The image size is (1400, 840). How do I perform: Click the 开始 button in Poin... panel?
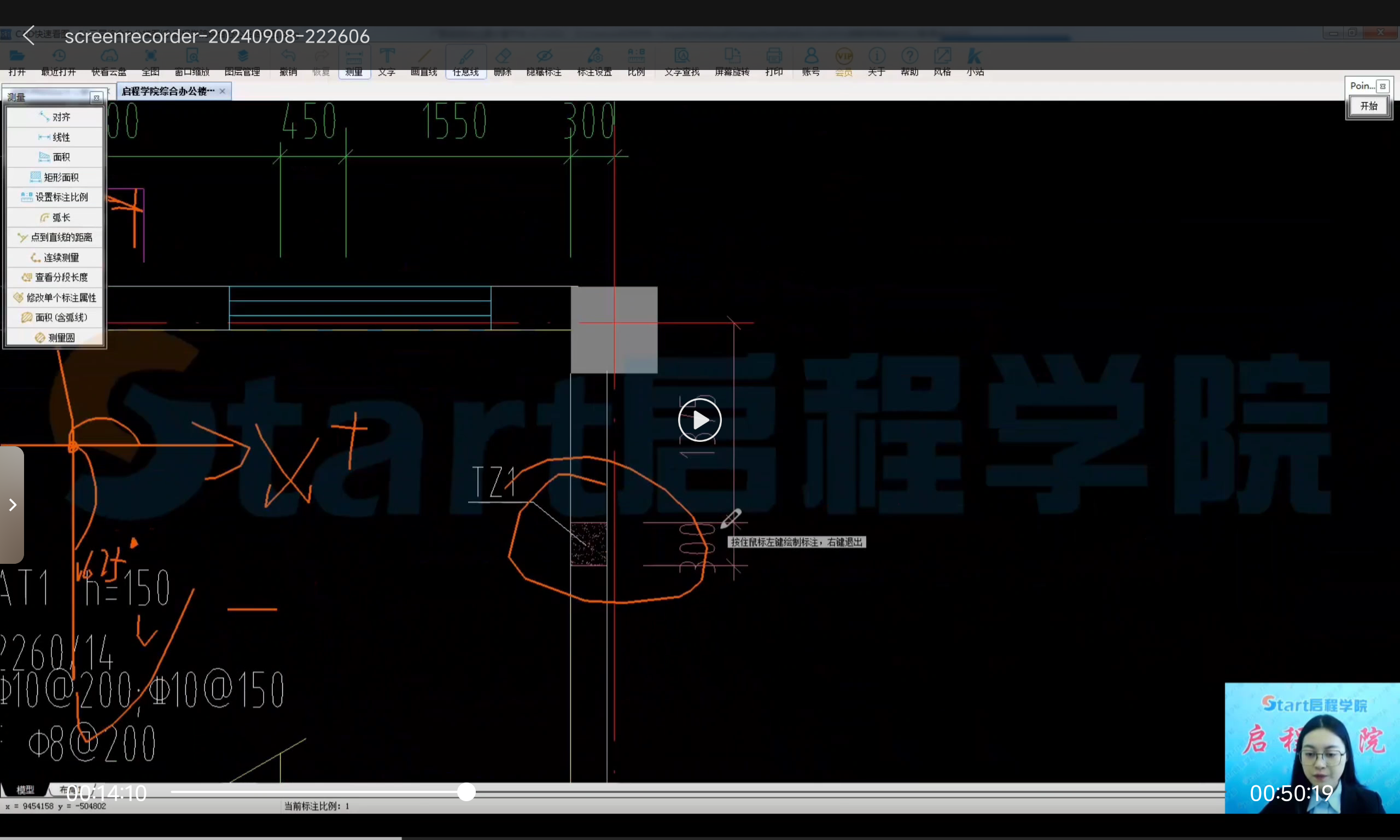[x=1368, y=107]
